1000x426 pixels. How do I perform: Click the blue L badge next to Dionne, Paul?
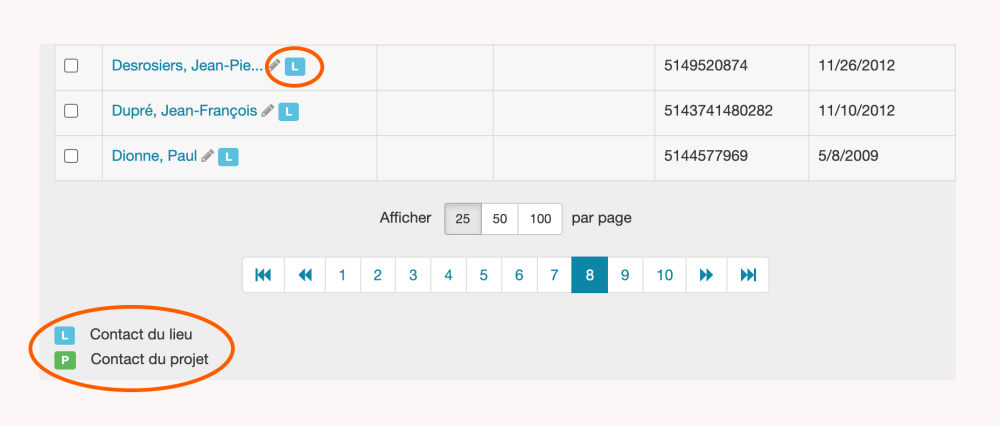click(228, 157)
